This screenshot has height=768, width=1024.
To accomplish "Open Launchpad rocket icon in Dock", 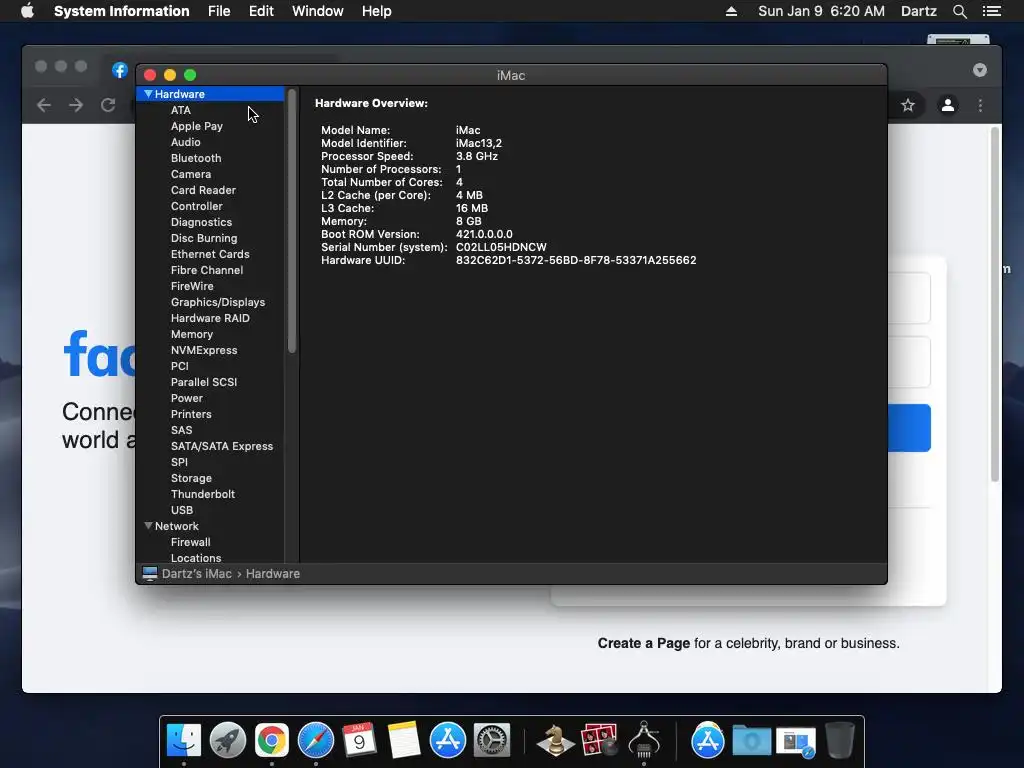I will pyautogui.click(x=227, y=740).
